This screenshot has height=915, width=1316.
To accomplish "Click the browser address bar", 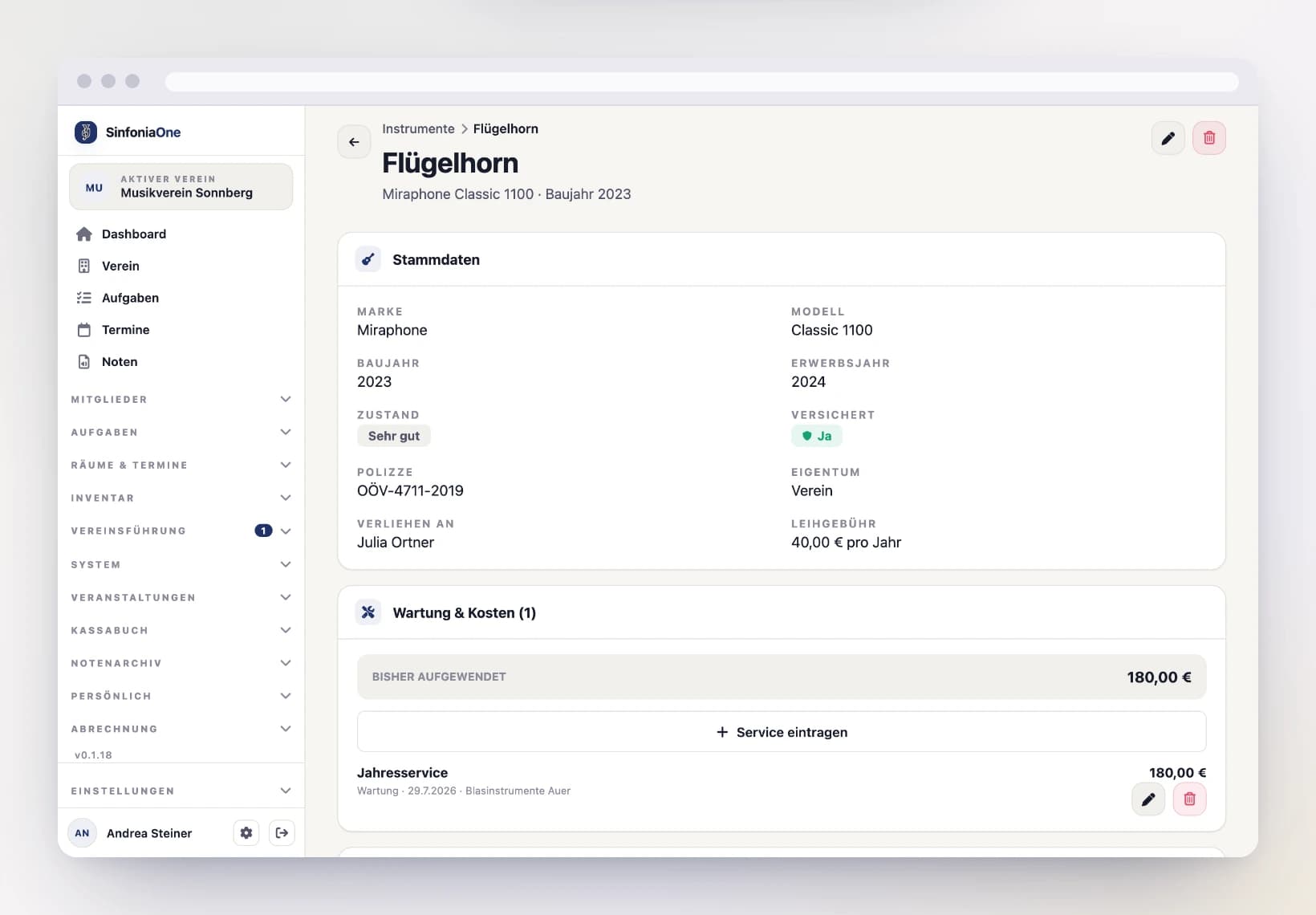I will tap(701, 82).
